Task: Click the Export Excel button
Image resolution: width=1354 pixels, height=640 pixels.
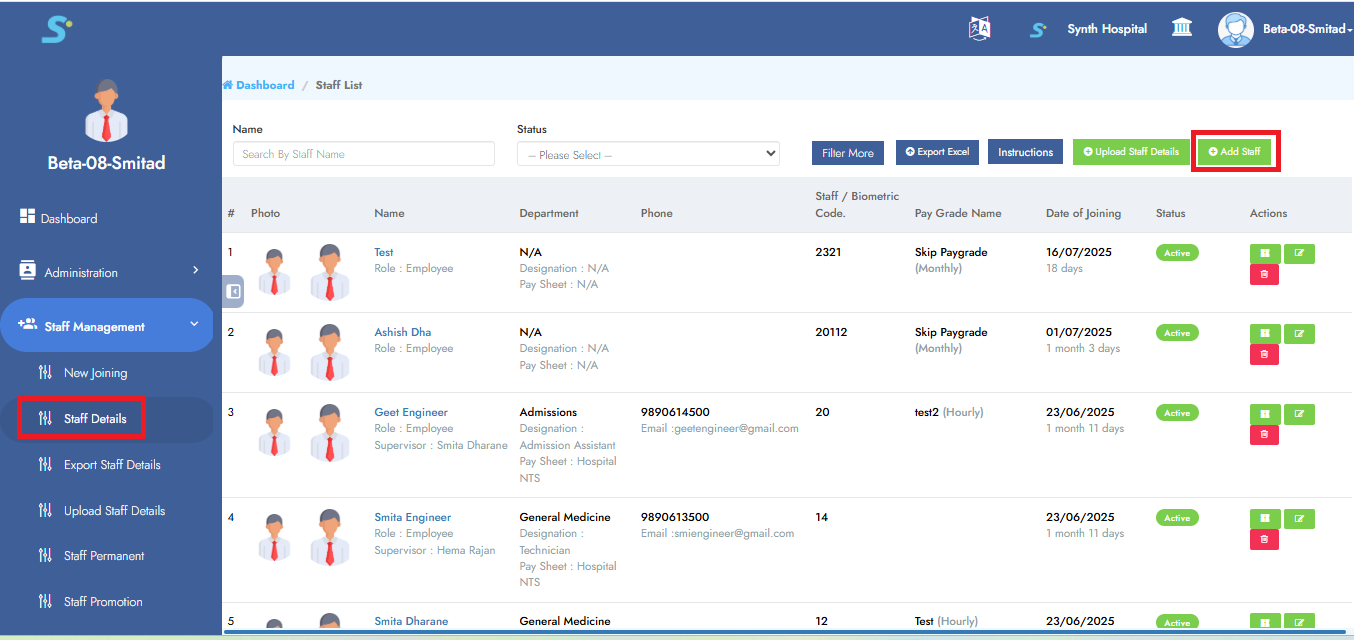Action: [937, 152]
